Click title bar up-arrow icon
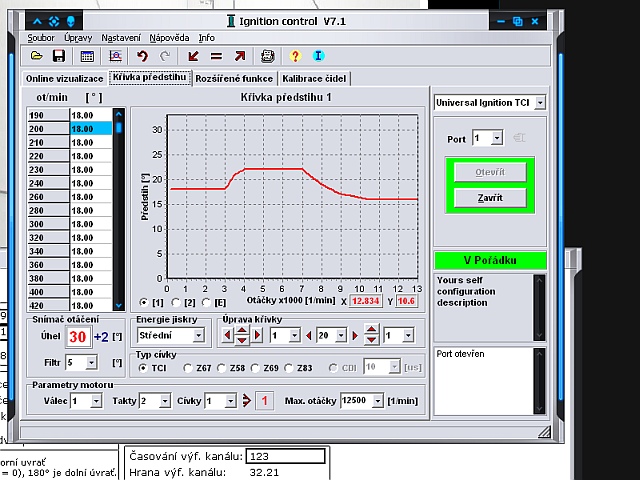 tap(37, 21)
